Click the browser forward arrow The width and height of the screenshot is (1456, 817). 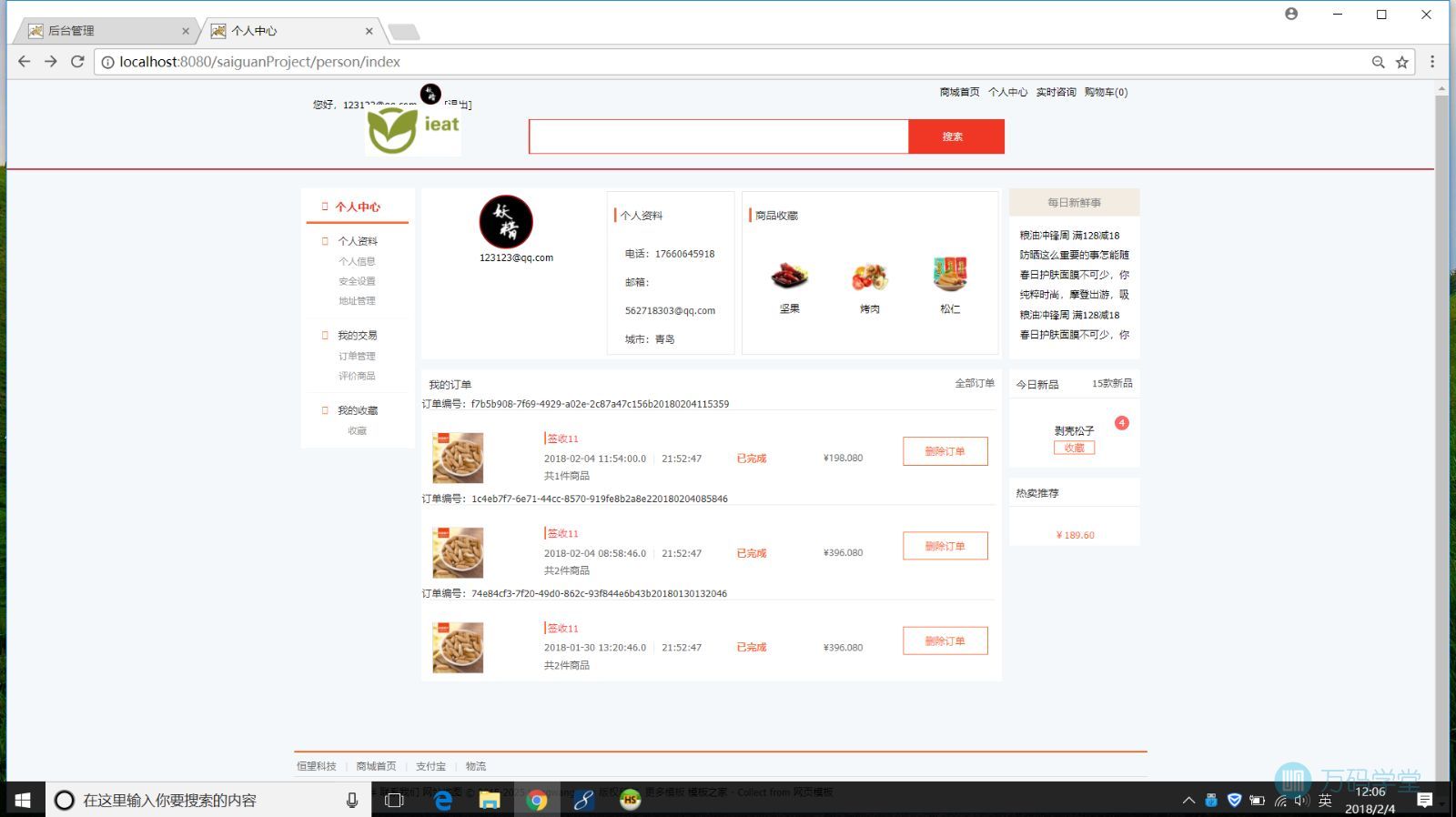51,62
